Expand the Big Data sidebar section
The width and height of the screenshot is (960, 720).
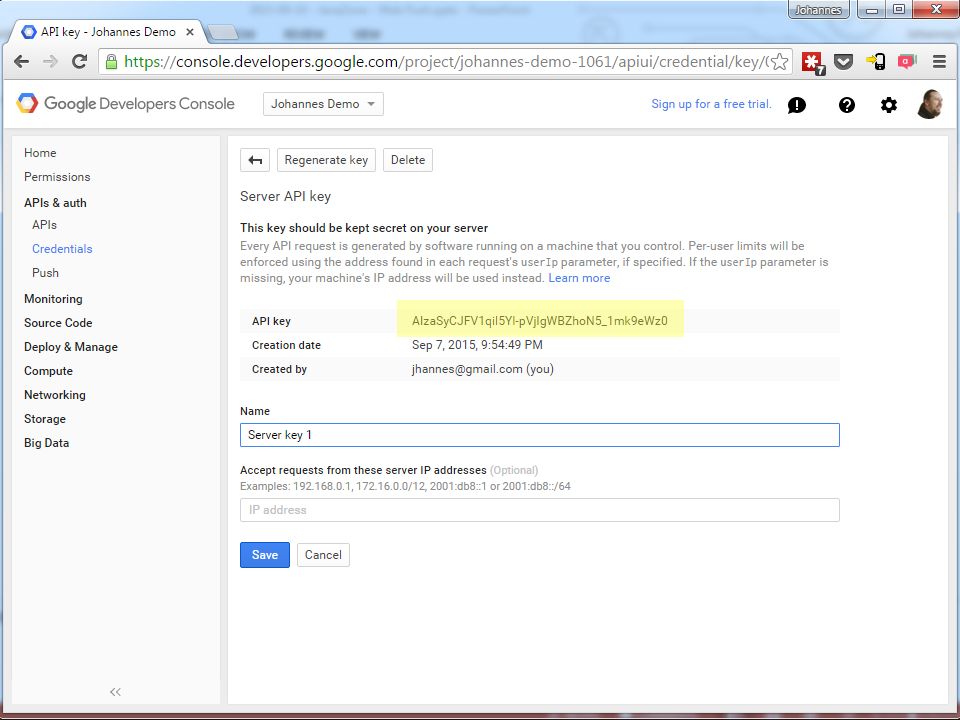pos(47,443)
